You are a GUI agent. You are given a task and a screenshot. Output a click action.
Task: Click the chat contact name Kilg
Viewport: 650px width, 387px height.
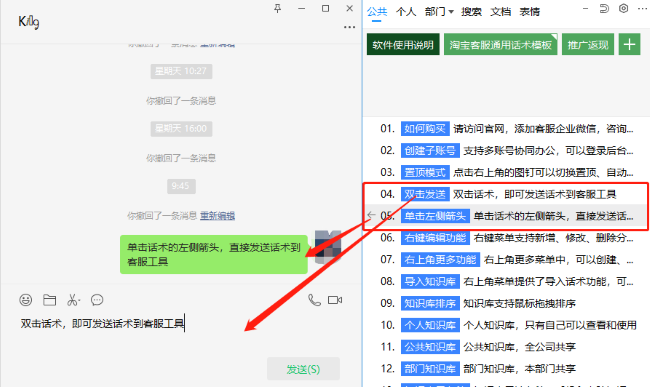(x=29, y=22)
